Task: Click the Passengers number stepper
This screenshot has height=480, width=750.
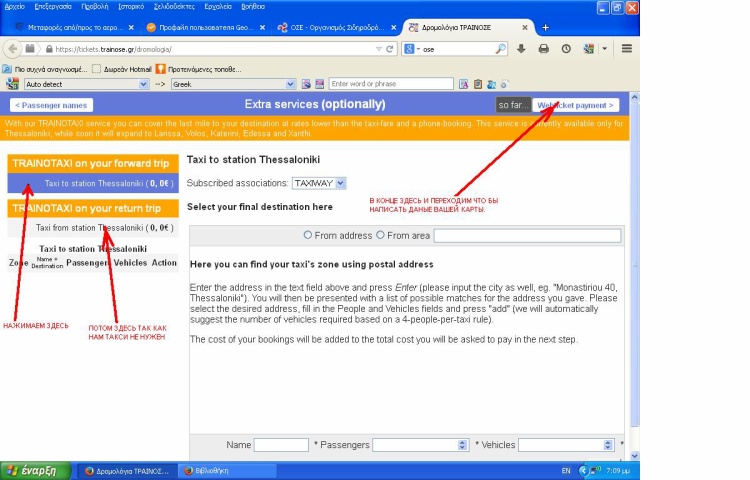Action: pos(462,445)
